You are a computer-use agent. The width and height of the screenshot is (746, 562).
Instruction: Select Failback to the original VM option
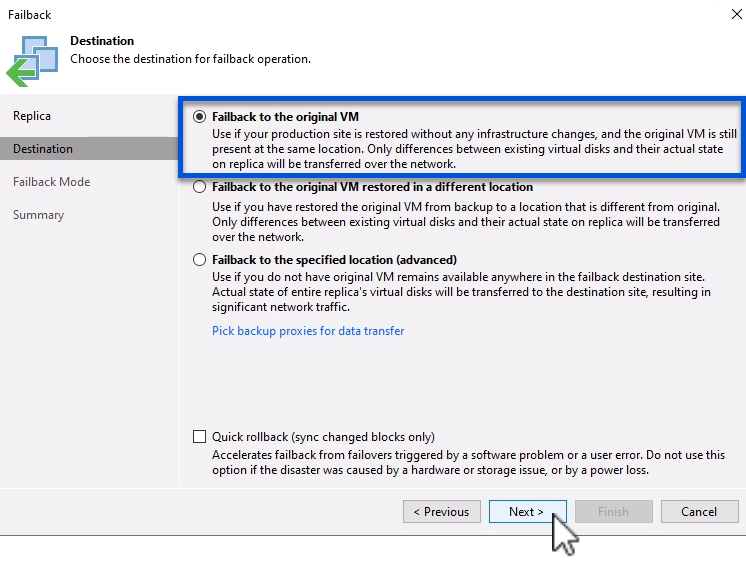pos(200,116)
